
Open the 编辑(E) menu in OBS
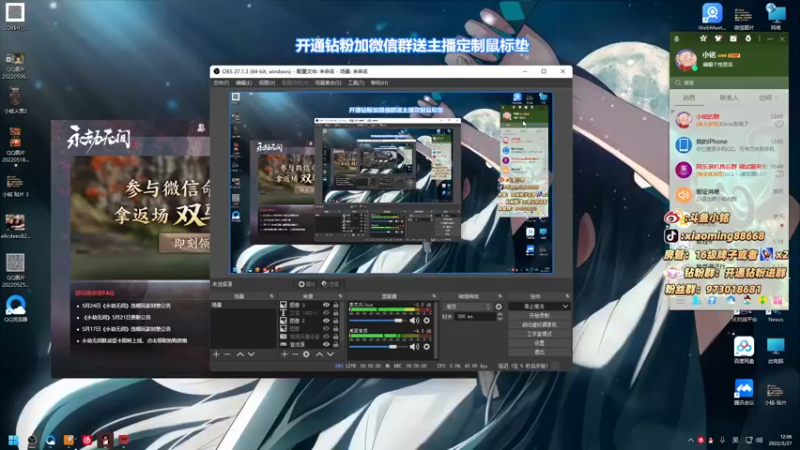tap(244, 83)
